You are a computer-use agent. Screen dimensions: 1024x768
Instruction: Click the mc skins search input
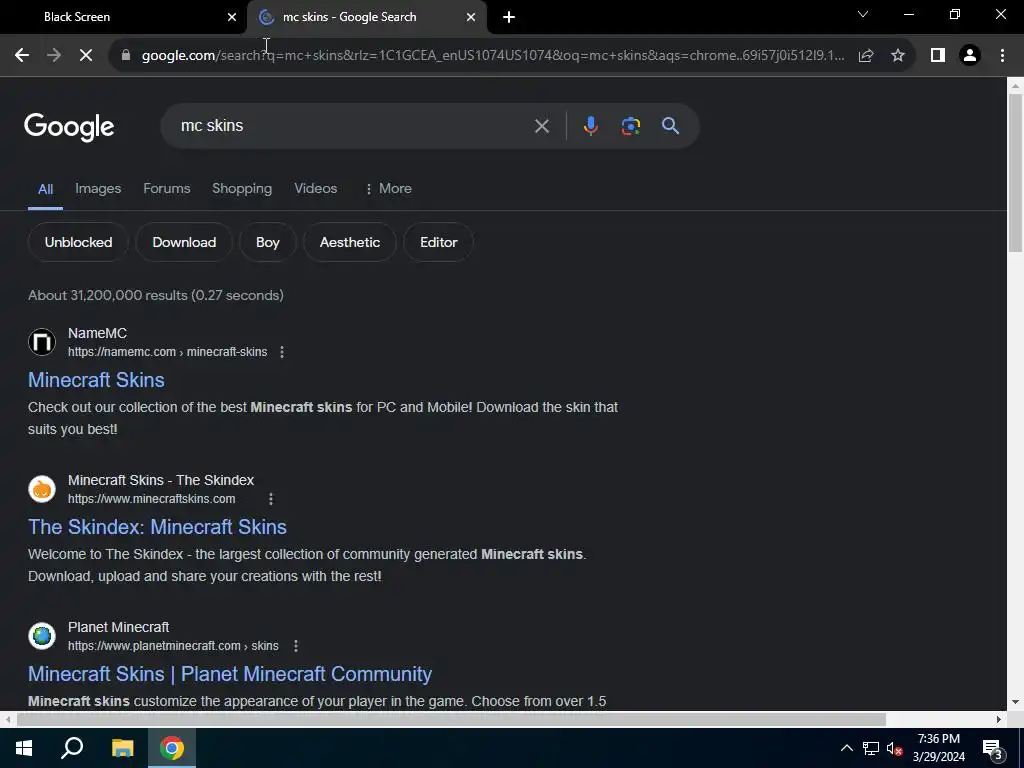pos(353,126)
